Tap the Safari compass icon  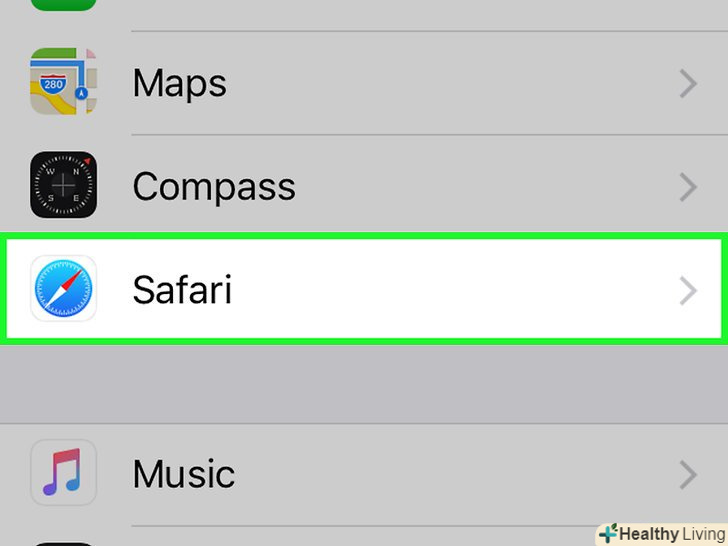63,290
